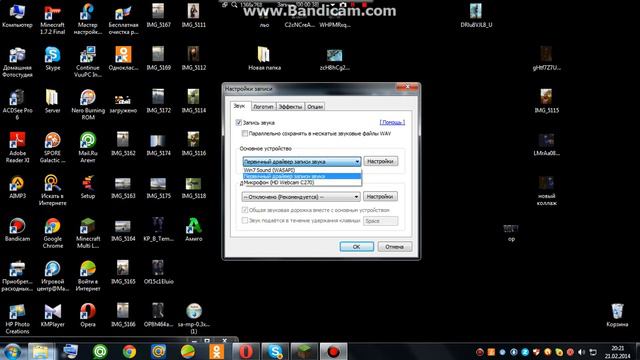Select the KMPlayer desktop shortcut
Viewport: 640px width, 360px height.
click(x=53, y=316)
